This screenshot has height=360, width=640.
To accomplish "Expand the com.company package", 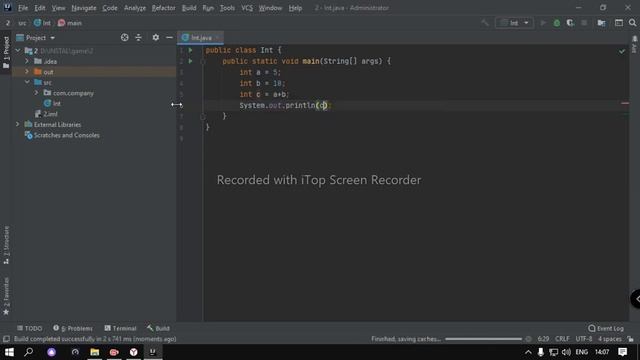I will [36, 93].
